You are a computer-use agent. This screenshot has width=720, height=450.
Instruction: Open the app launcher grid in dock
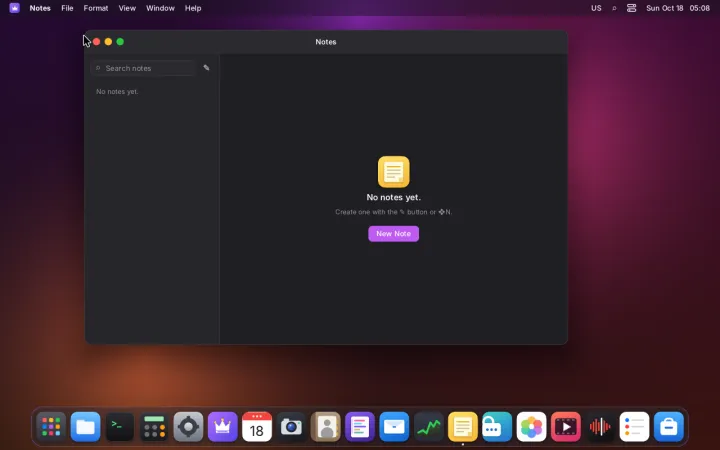(51, 427)
